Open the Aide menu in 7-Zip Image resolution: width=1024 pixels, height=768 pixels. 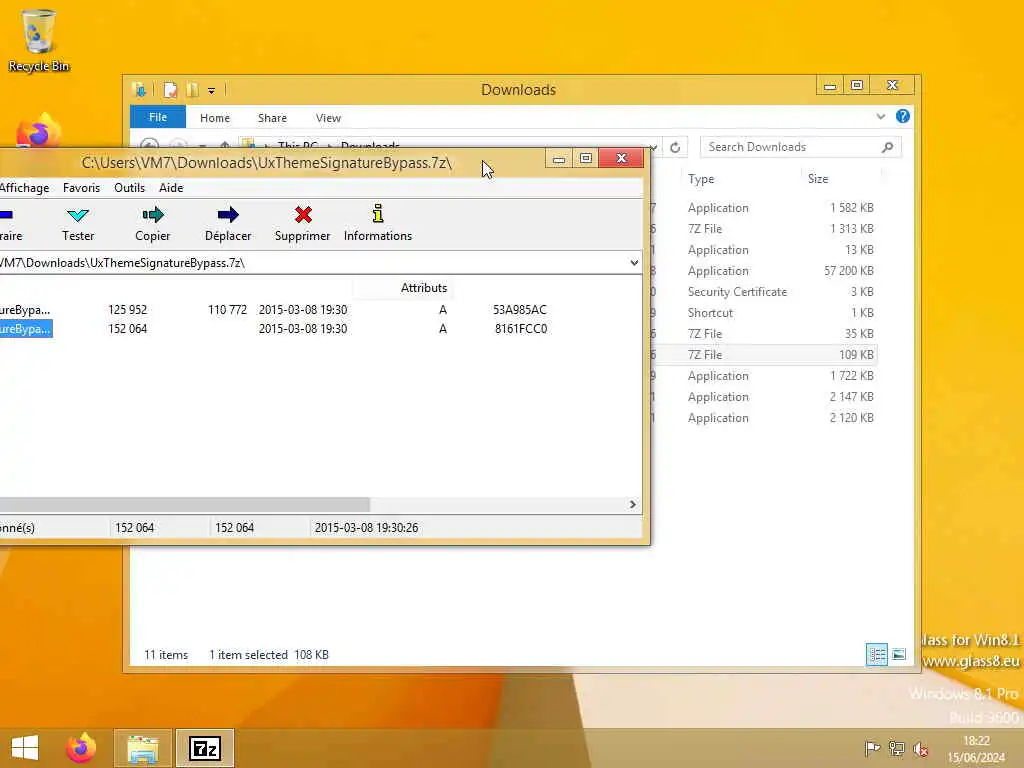click(x=171, y=188)
